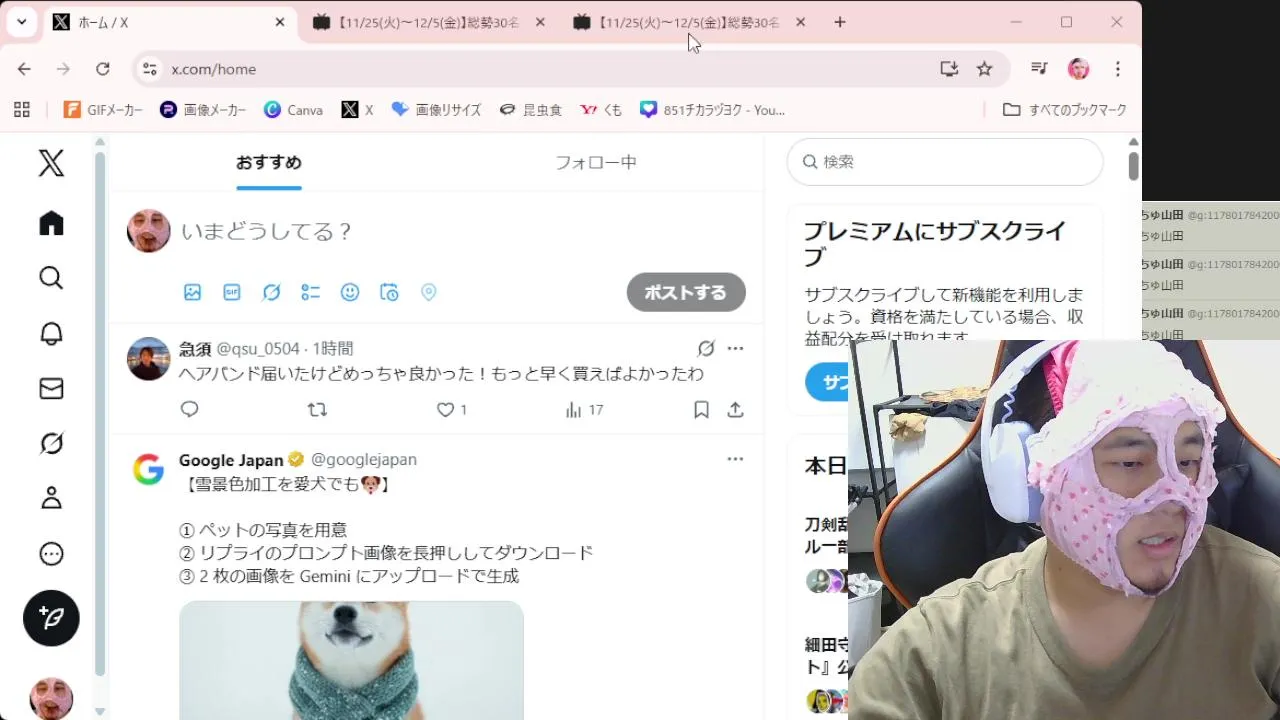Screen dimensions: 1280x720
Task: Open 画像メーカー bookmark
Action: click(x=203, y=110)
